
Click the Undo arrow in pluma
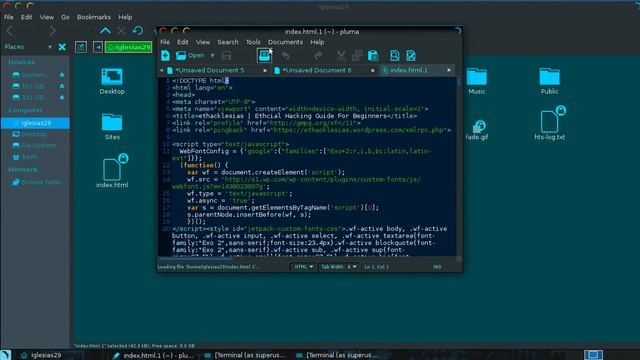286,56
